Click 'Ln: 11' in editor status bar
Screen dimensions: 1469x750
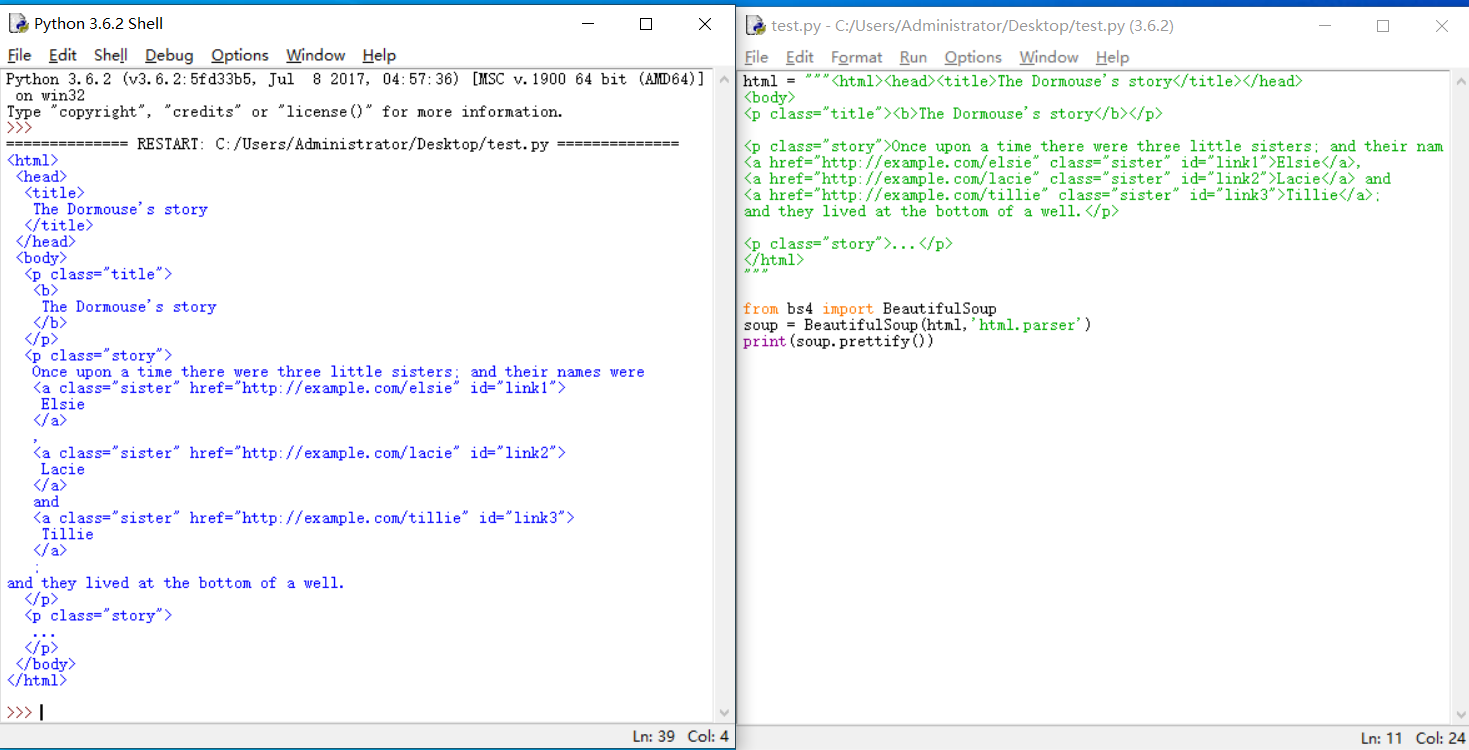point(1382,738)
